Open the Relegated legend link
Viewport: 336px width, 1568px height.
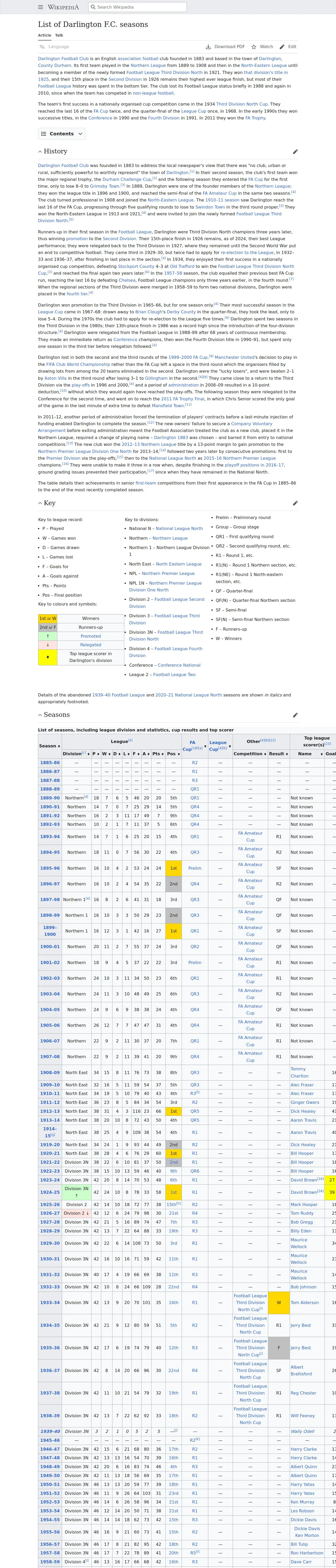pyautogui.click(x=91, y=645)
